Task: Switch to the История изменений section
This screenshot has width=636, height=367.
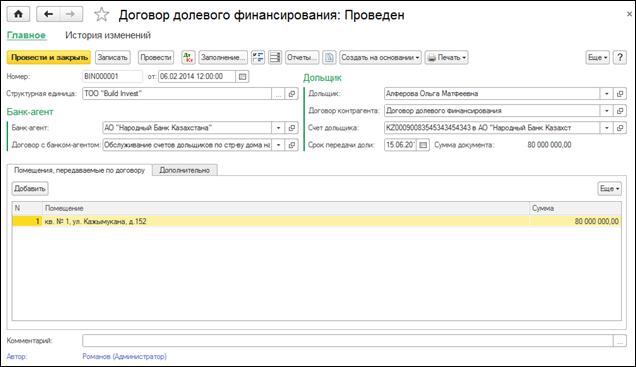Action: click(108, 35)
